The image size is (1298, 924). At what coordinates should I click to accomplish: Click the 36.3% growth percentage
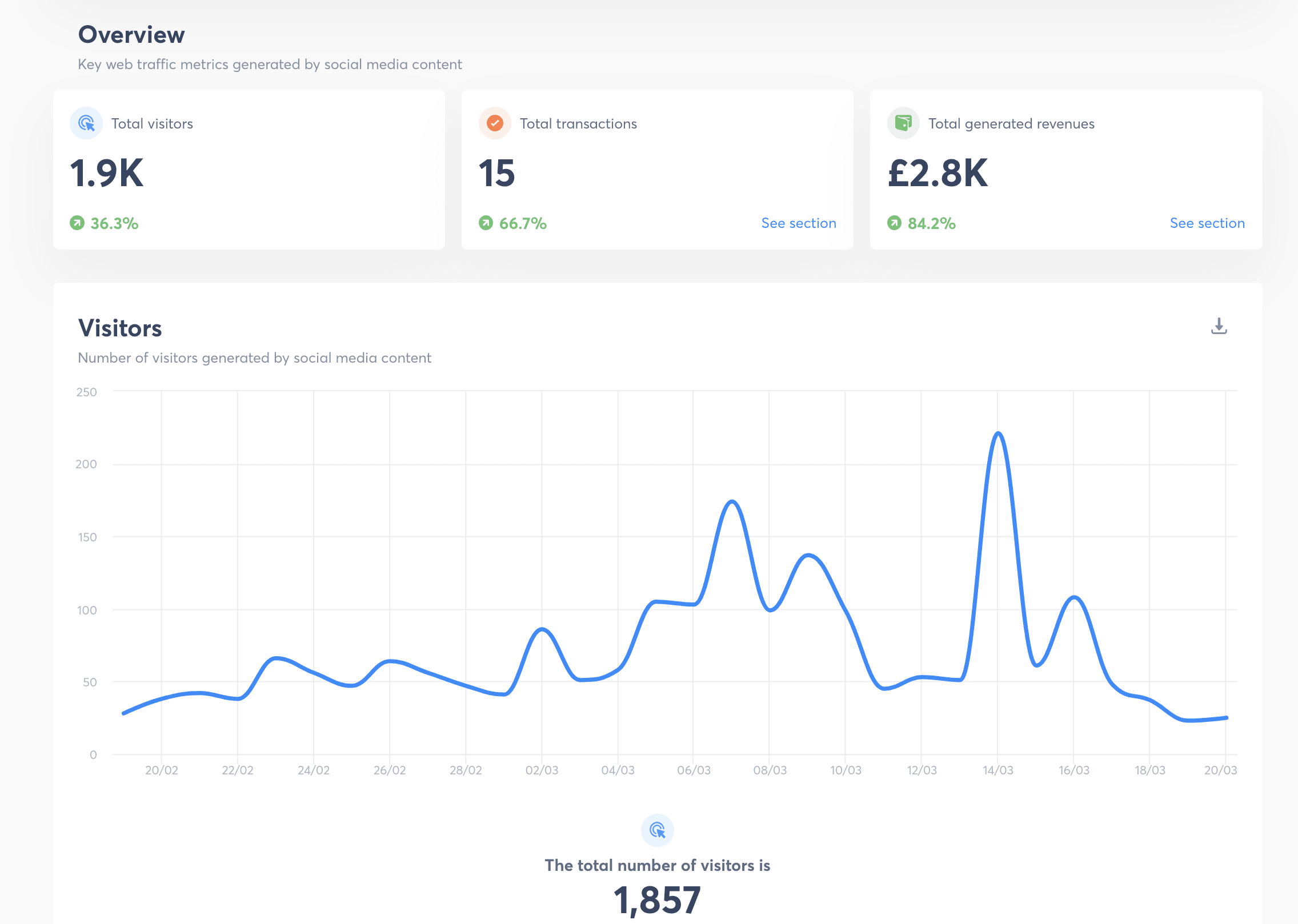click(x=114, y=223)
